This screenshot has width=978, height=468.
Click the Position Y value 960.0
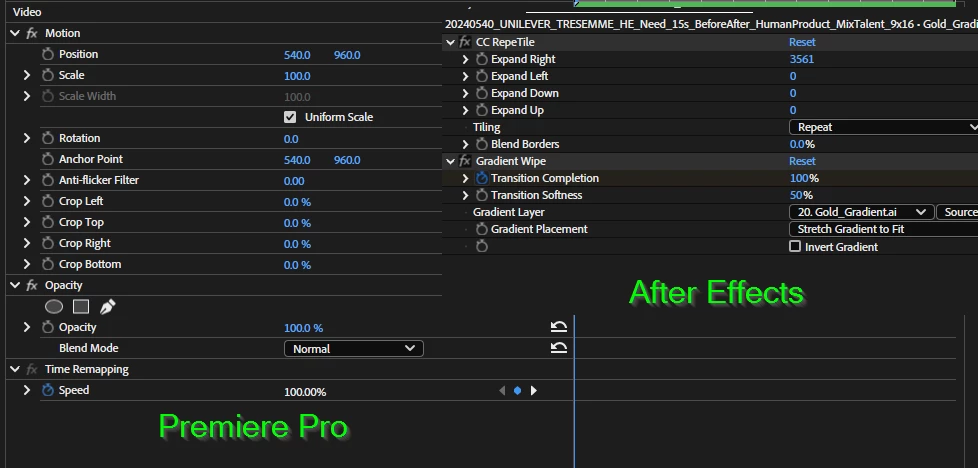(347, 55)
